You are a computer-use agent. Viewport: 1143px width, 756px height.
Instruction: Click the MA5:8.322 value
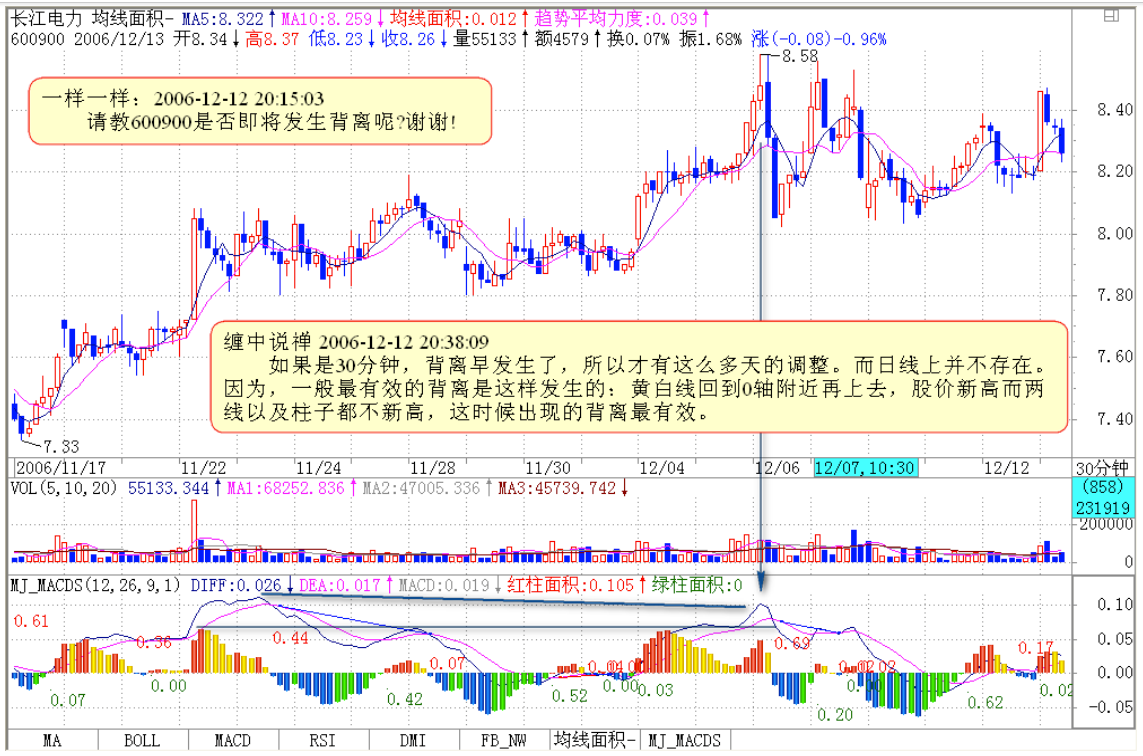tap(225, 18)
